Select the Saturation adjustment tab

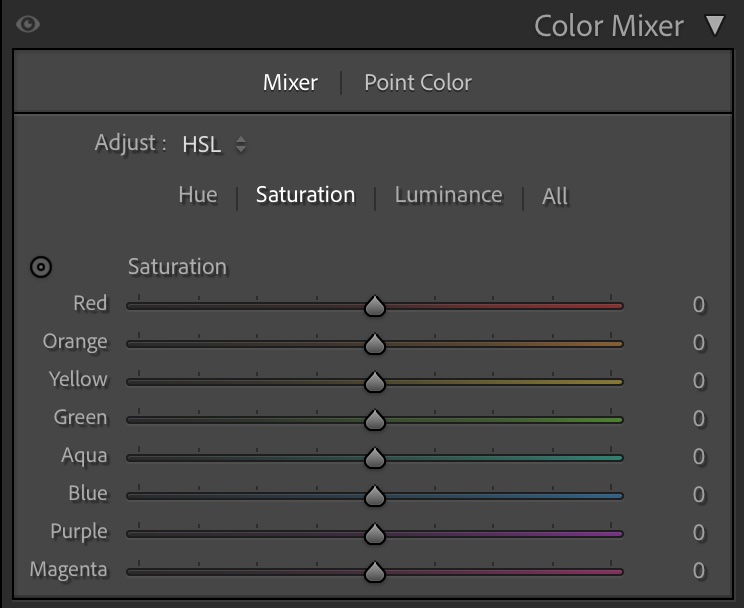[306, 195]
